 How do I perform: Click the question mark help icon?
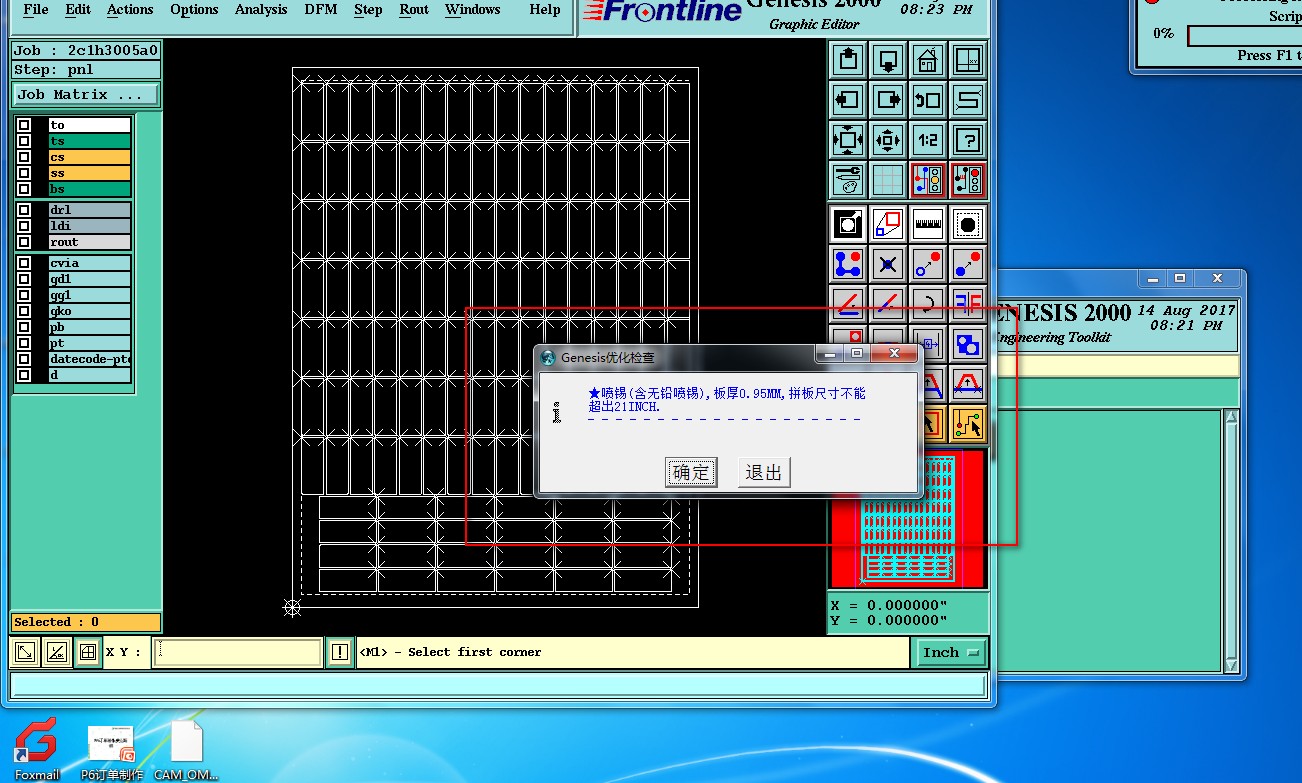968,140
